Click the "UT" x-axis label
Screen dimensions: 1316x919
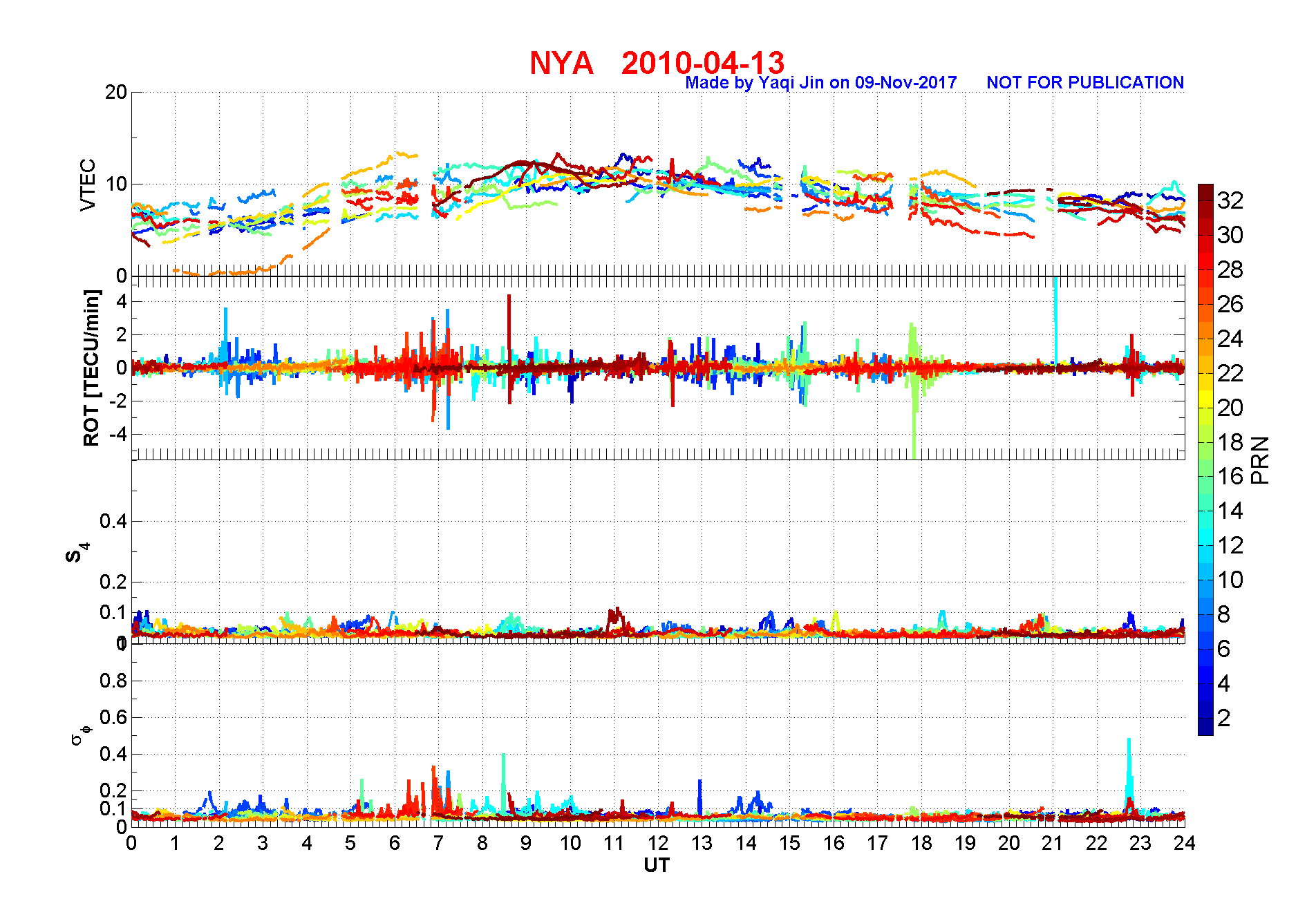(657, 866)
